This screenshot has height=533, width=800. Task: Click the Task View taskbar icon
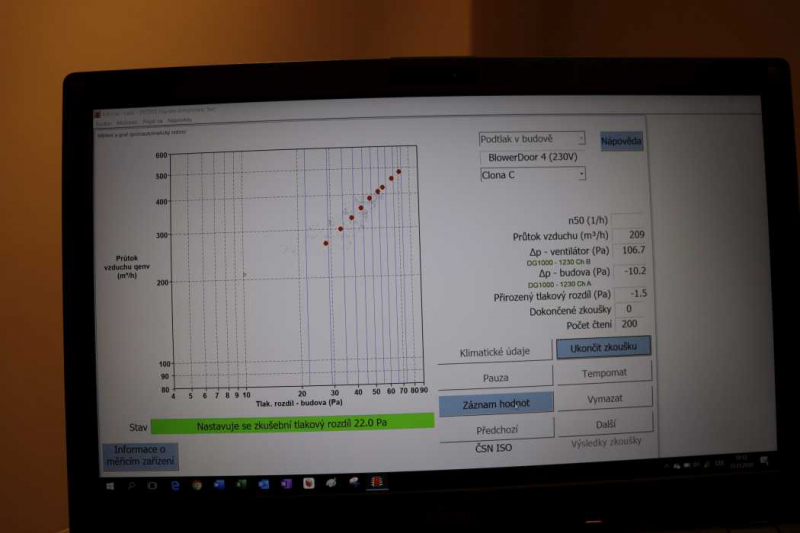click(x=152, y=484)
